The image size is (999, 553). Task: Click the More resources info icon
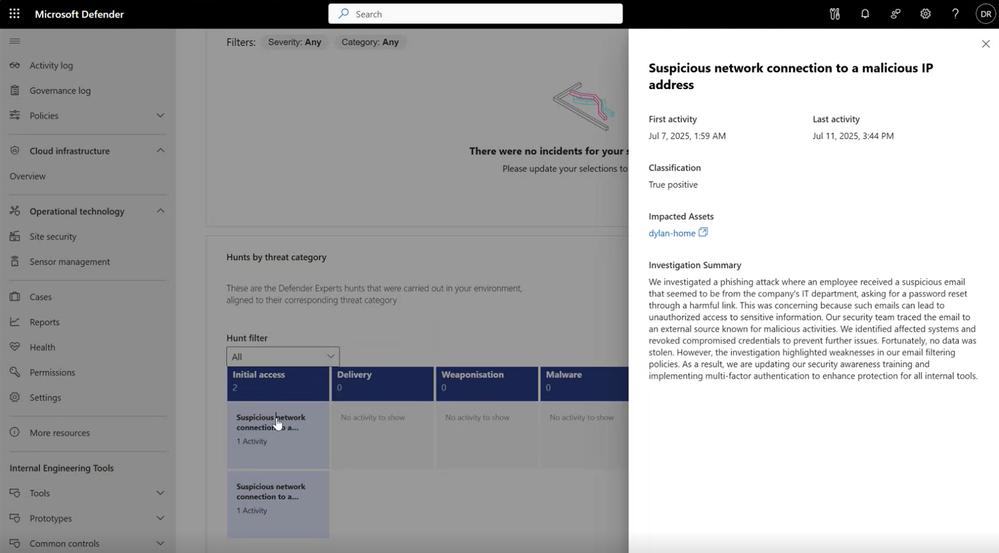[15, 432]
